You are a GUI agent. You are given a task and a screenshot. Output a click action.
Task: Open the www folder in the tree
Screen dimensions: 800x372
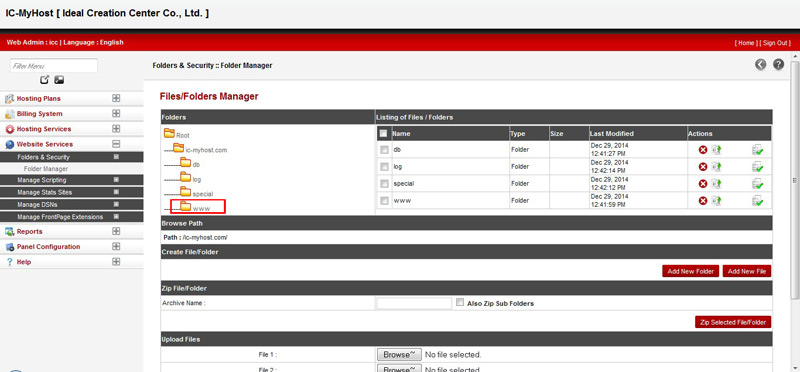pyautogui.click(x=195, y=208)
